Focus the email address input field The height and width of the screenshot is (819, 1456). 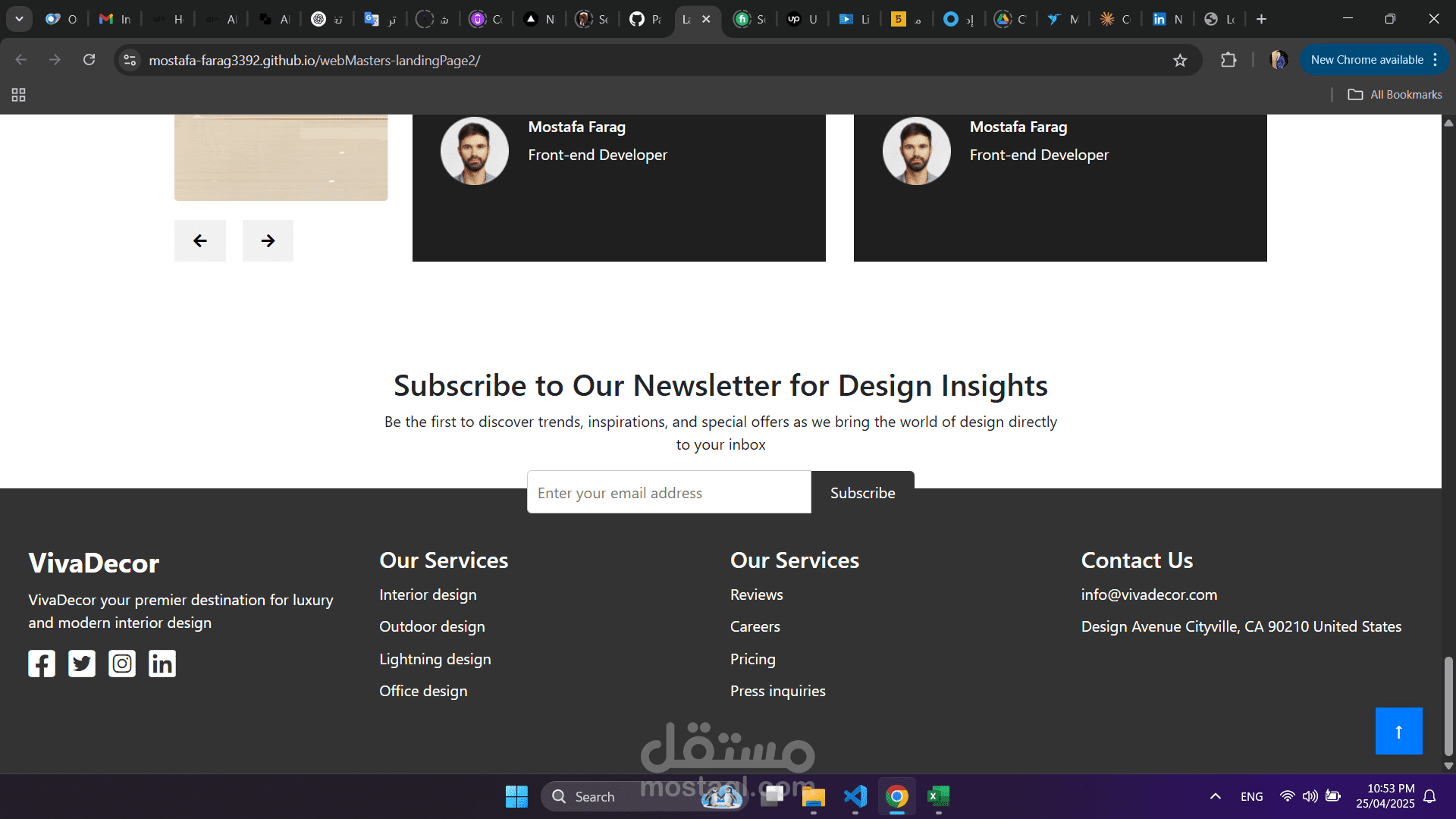[x=669, y=493]
